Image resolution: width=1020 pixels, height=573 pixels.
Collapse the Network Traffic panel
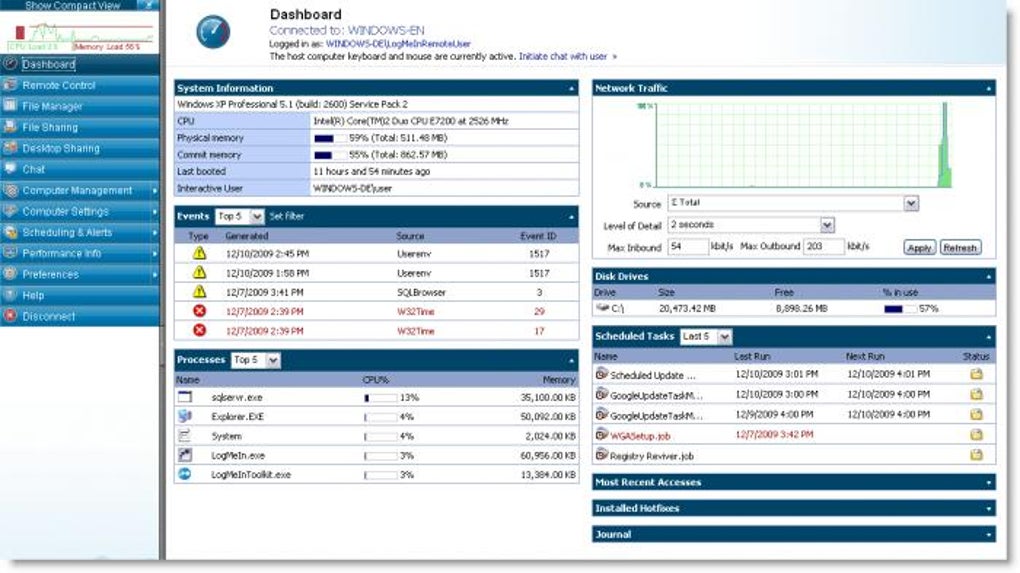tap(989, 88)
